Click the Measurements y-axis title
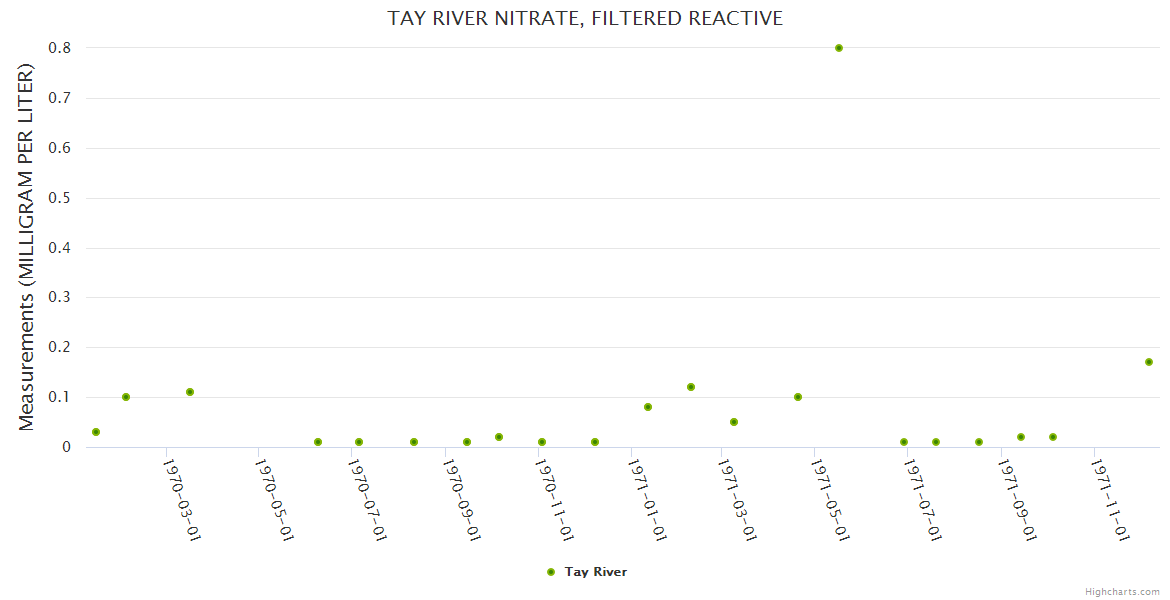This screenshot has width=1170, height=600. [x=27, y=247]
